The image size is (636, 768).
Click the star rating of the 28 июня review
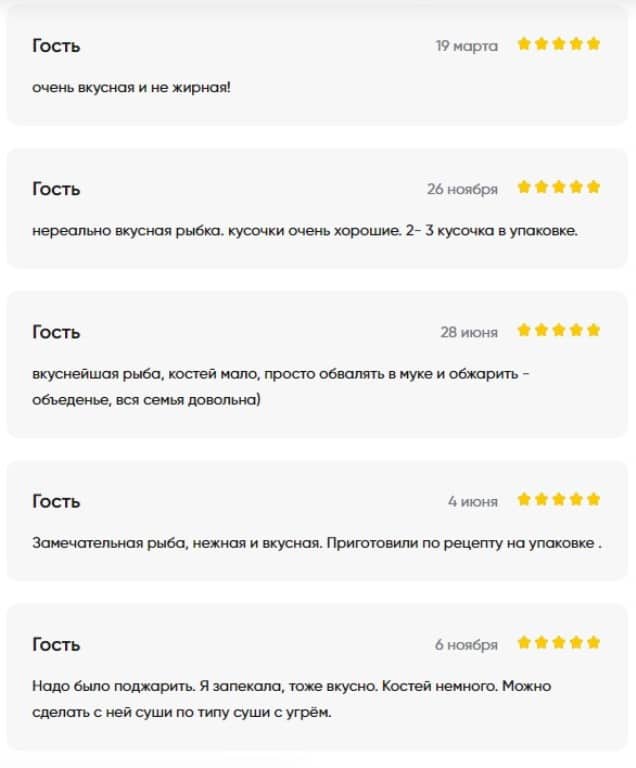point(558,330)
